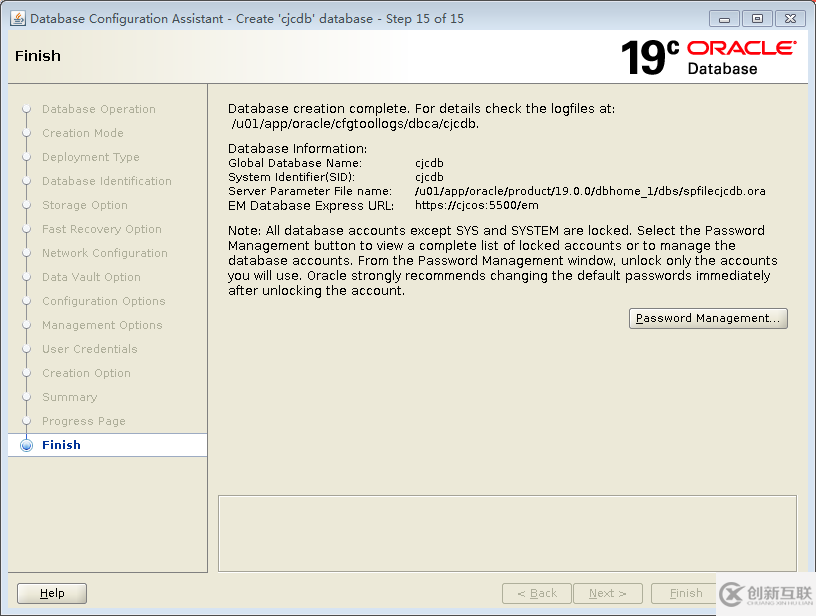This screenshot has height=616, width=816.
Task: Select Deployment Type step
Action: tap(91, 157)
